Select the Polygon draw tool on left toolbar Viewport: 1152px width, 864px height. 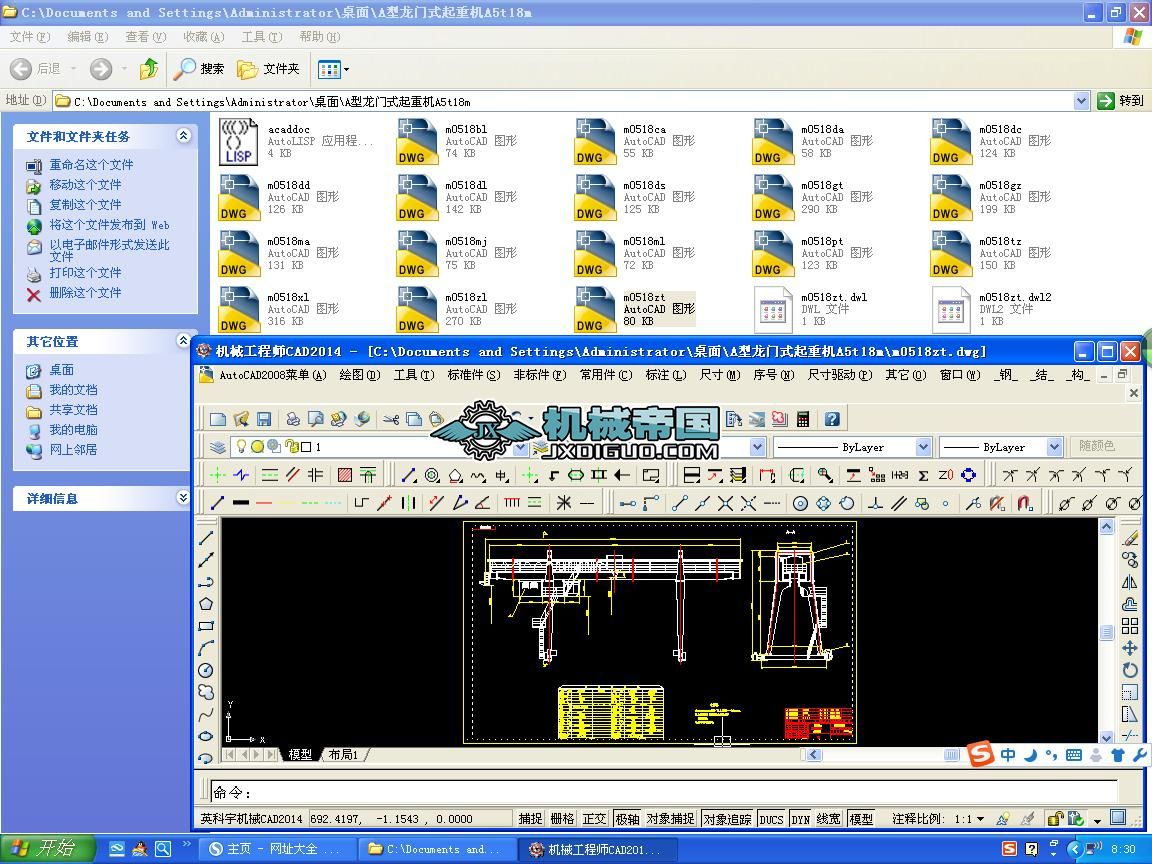tap(206, 604)
